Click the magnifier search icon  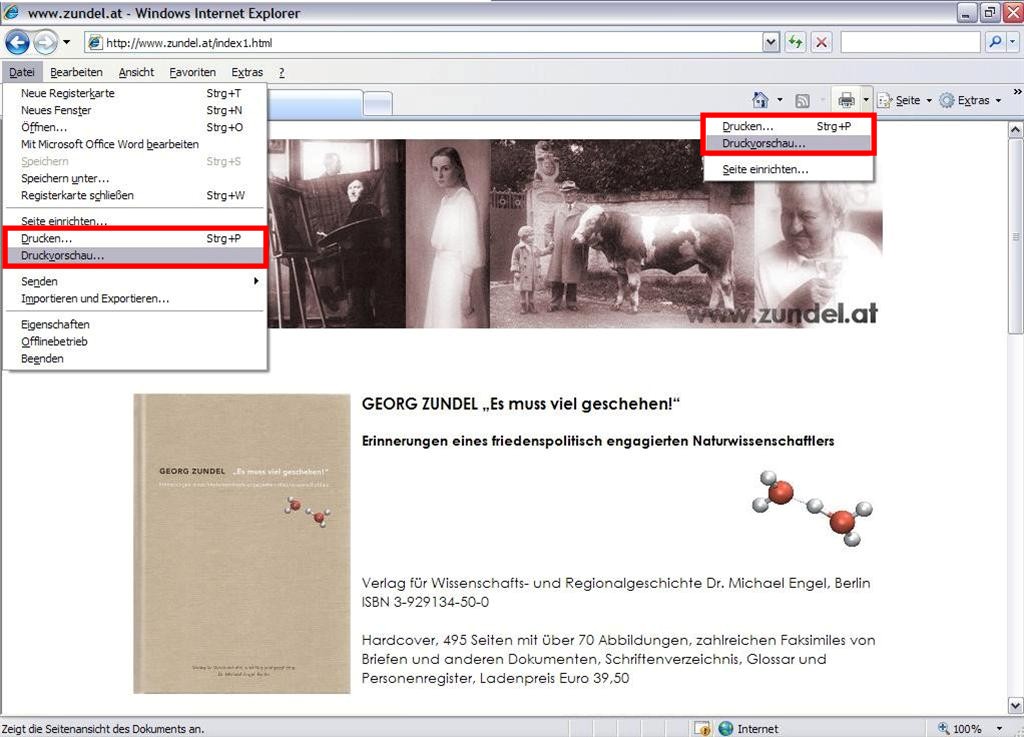click(995, 43)
